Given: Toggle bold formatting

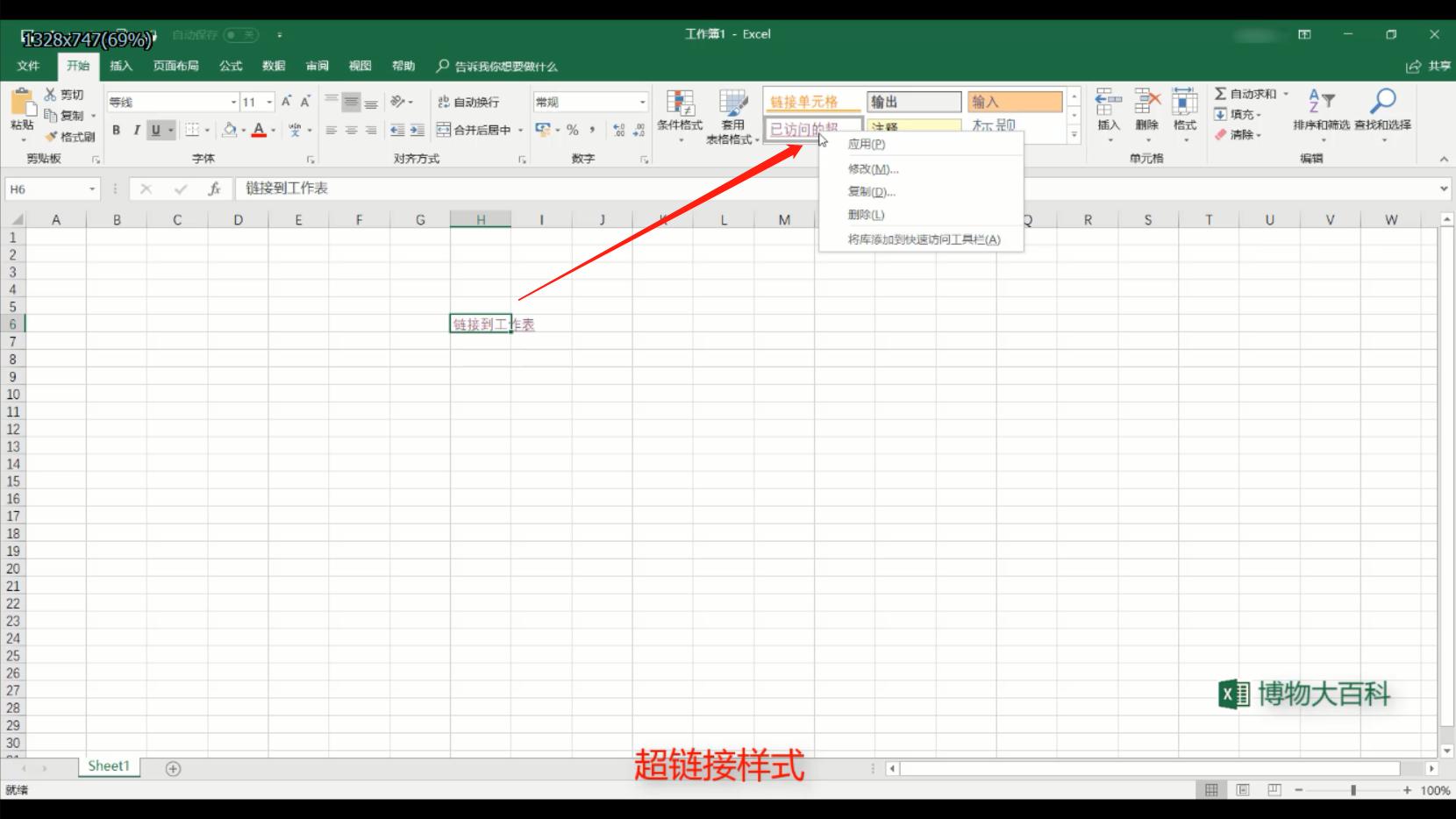Looking at the screenshot, I should (115, 129).
